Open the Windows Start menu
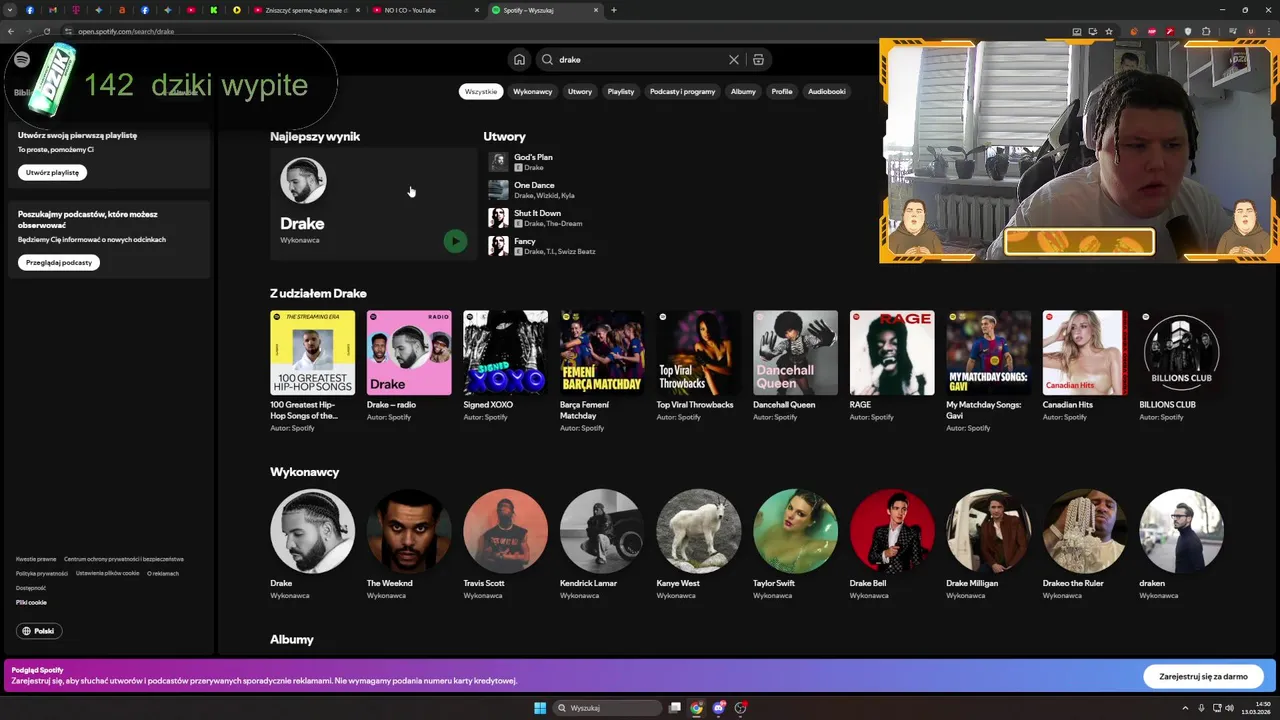This screenshot has width=1280, height=720. pyautogui.click(x=540, y=708)
